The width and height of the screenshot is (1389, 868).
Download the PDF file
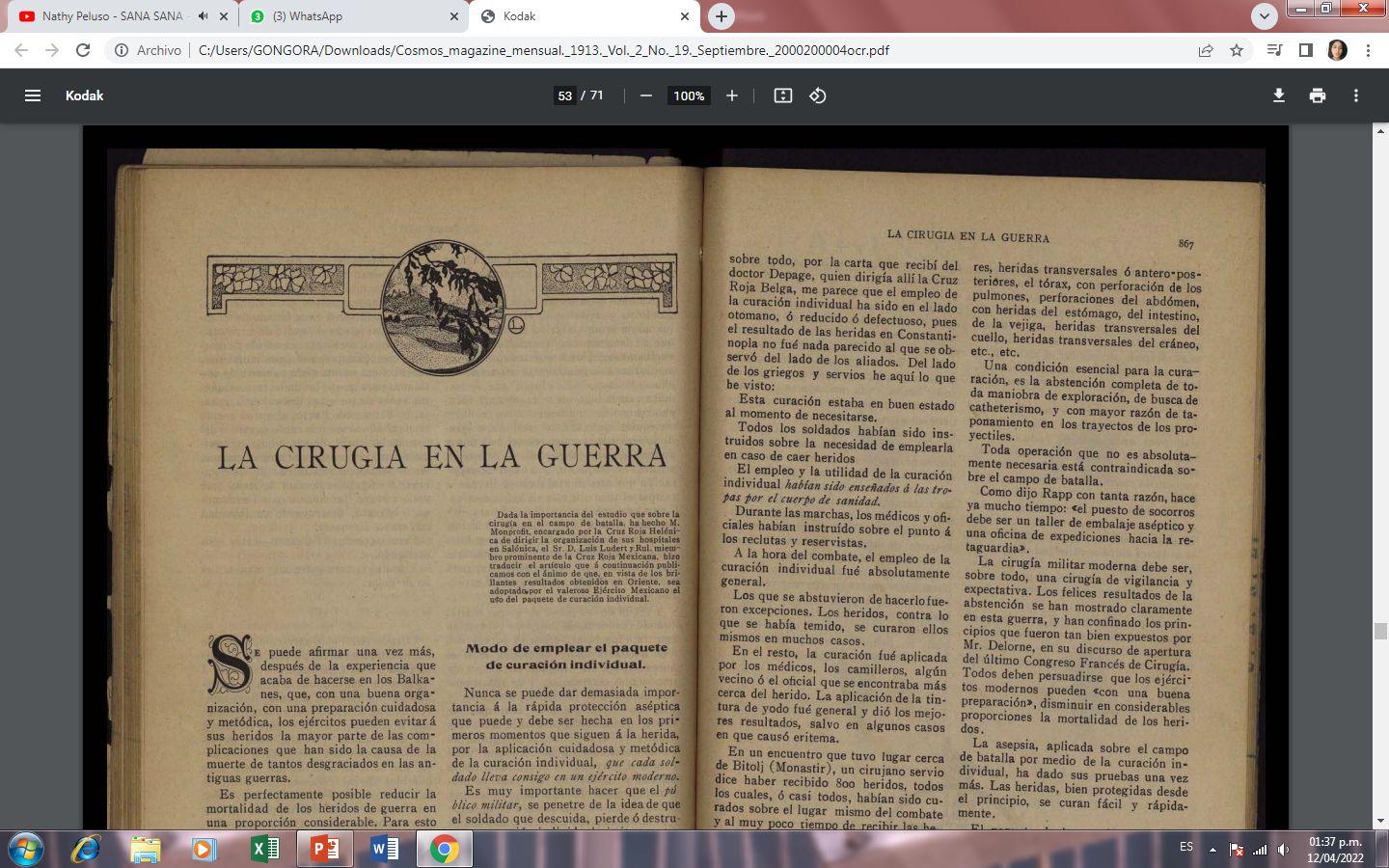tap(1279, 95)
